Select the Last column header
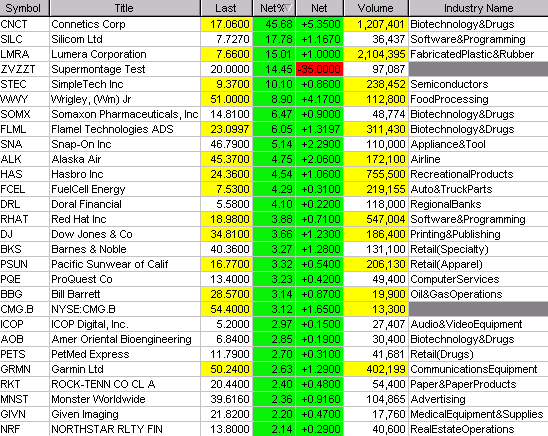 [226, 8]
